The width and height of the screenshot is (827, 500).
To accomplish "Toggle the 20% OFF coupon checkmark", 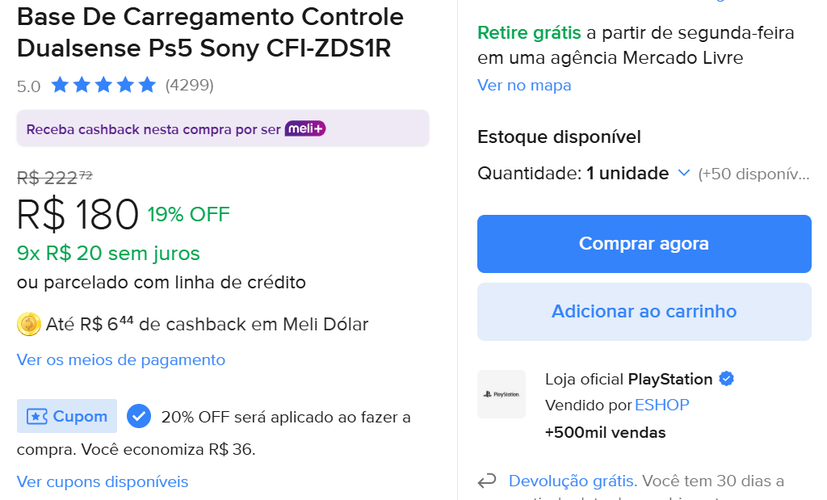I will pos(139,416).
